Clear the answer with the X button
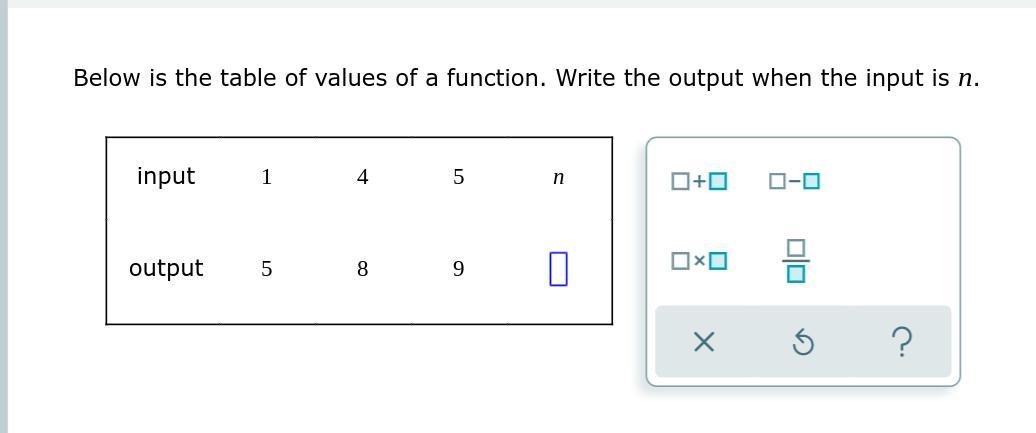 [704, 342]
